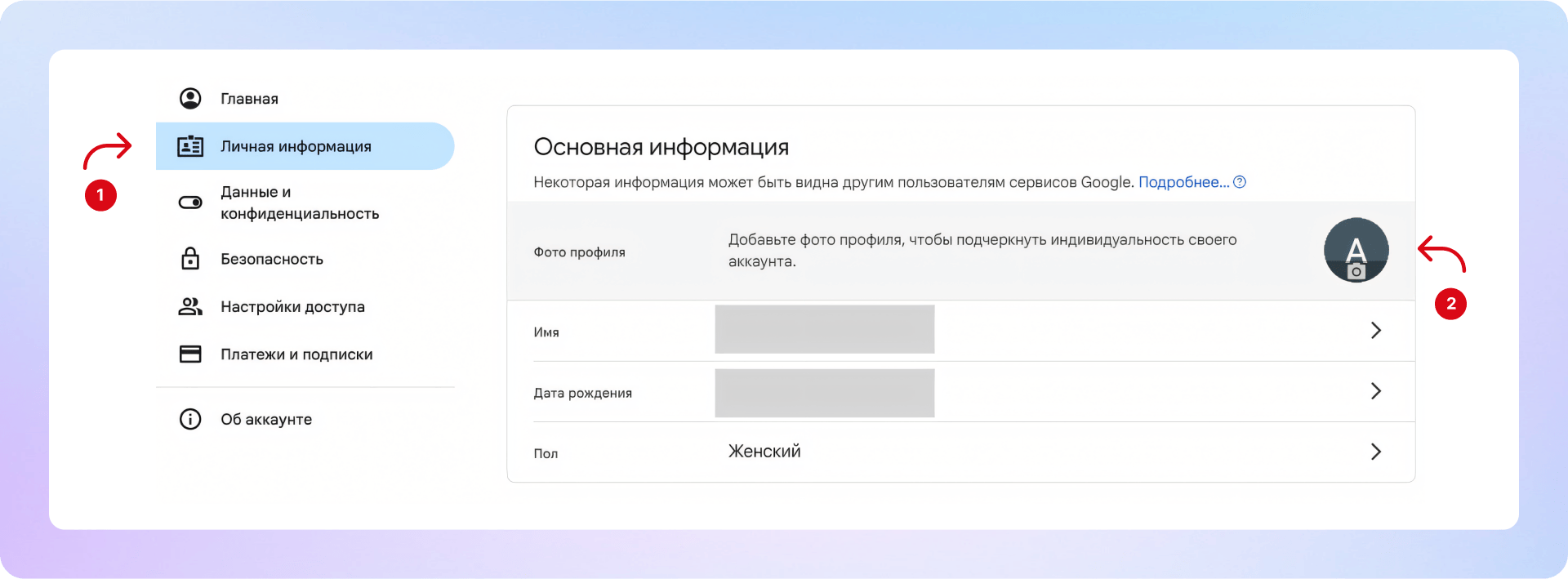Click the toggle icon beside Данные и конфиденциальность
Screen dimensions: 1568x579
coord(190,203)
